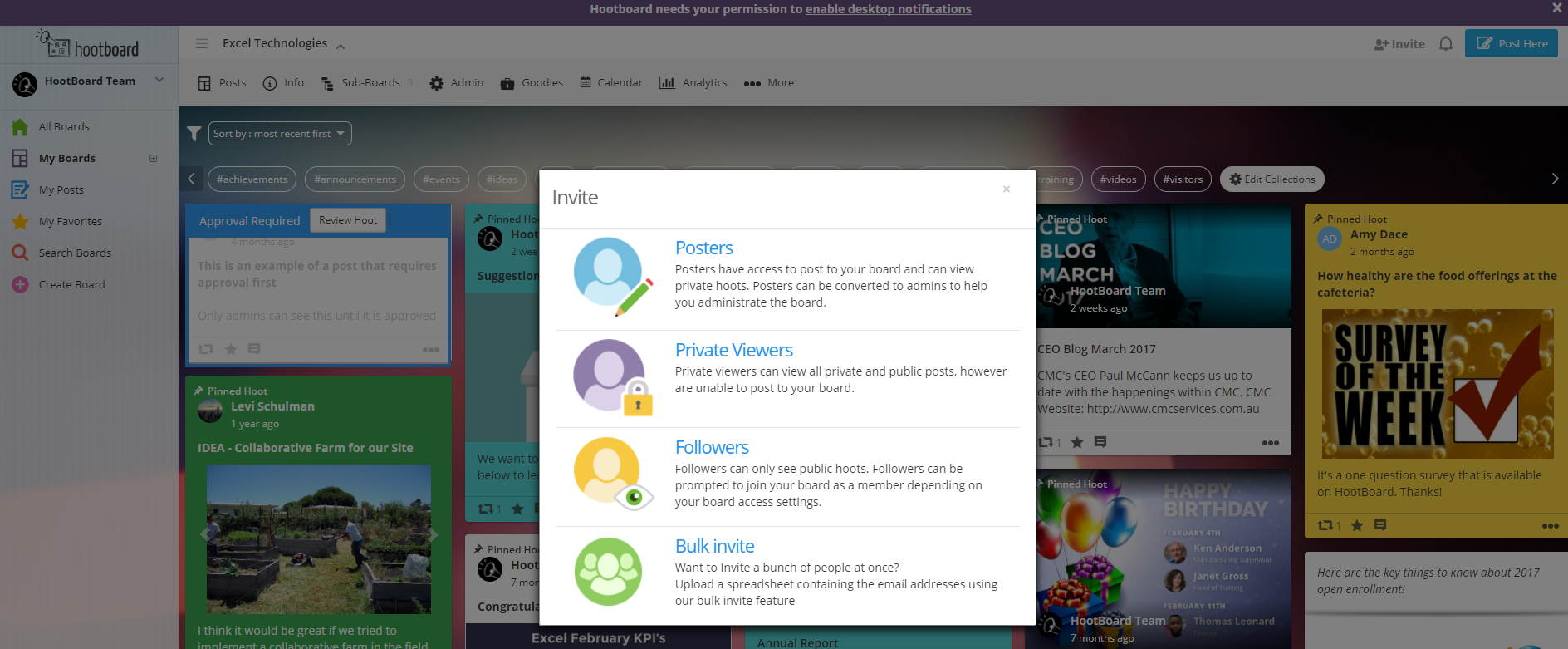Screen dimensions: 1568x649
Task: Click Edit Collections
Action: point(1272,179)
